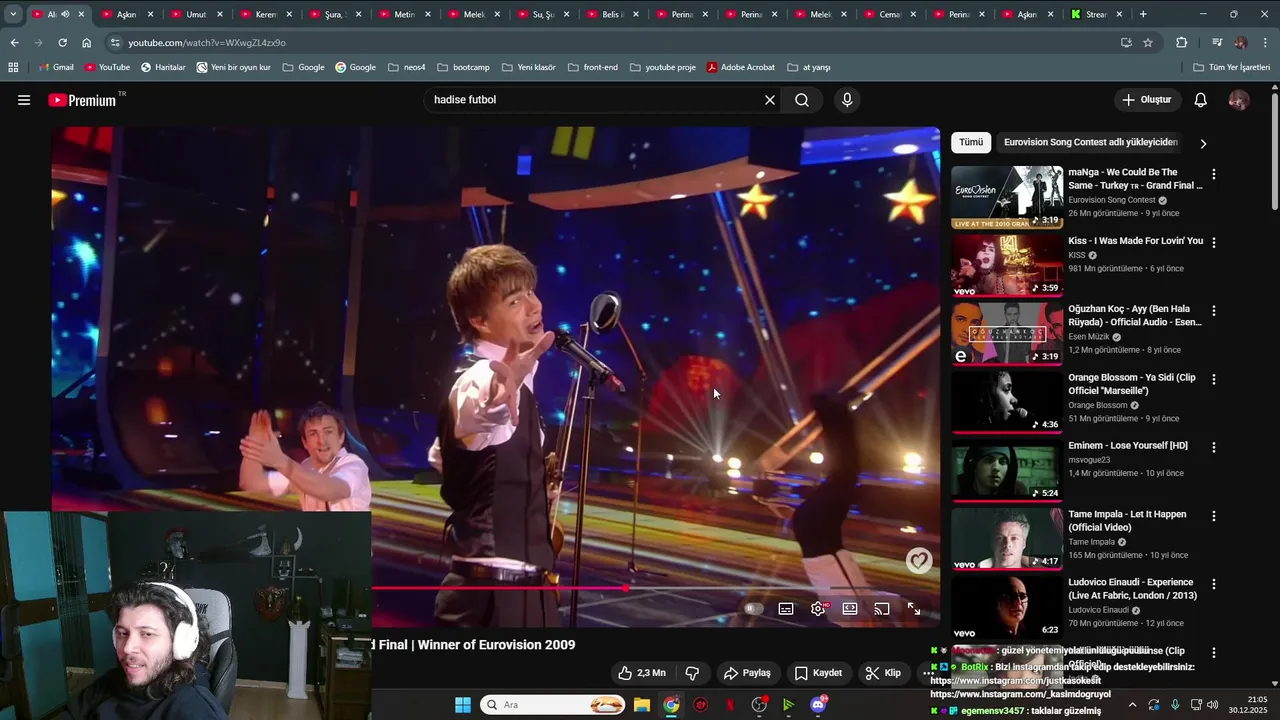The image size is (1280, 720).
Task: Click the Windows taskbar Ara search box
Action: tap(554, 705)
